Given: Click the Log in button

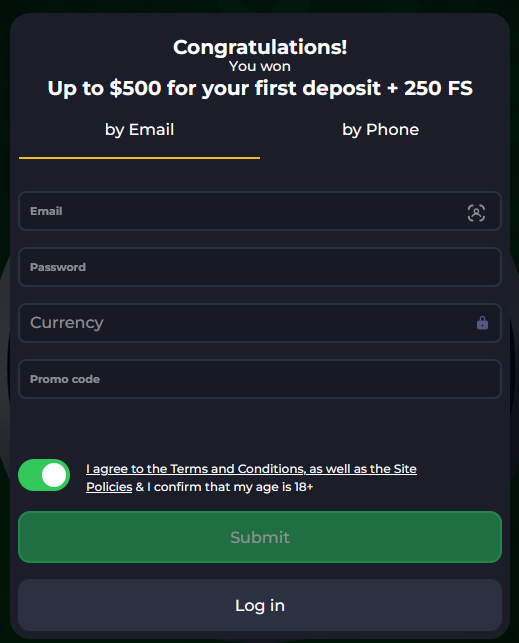Looking at the screenshot, I should point(260,605).
